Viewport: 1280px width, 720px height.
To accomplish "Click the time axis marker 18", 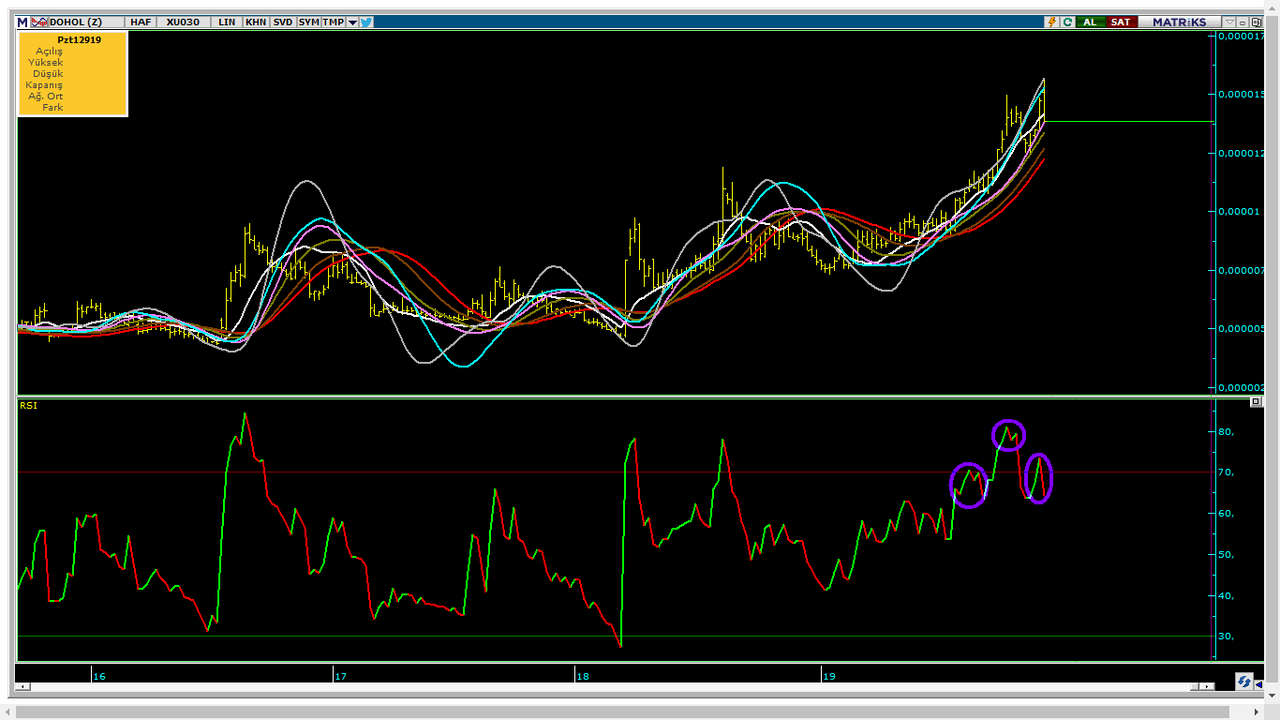I will click(583, 677).
